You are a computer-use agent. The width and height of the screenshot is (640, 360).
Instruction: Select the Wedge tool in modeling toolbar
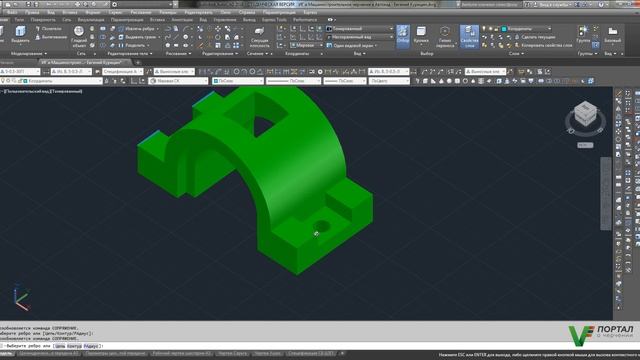pyautogui.click(x=433, y=81)
